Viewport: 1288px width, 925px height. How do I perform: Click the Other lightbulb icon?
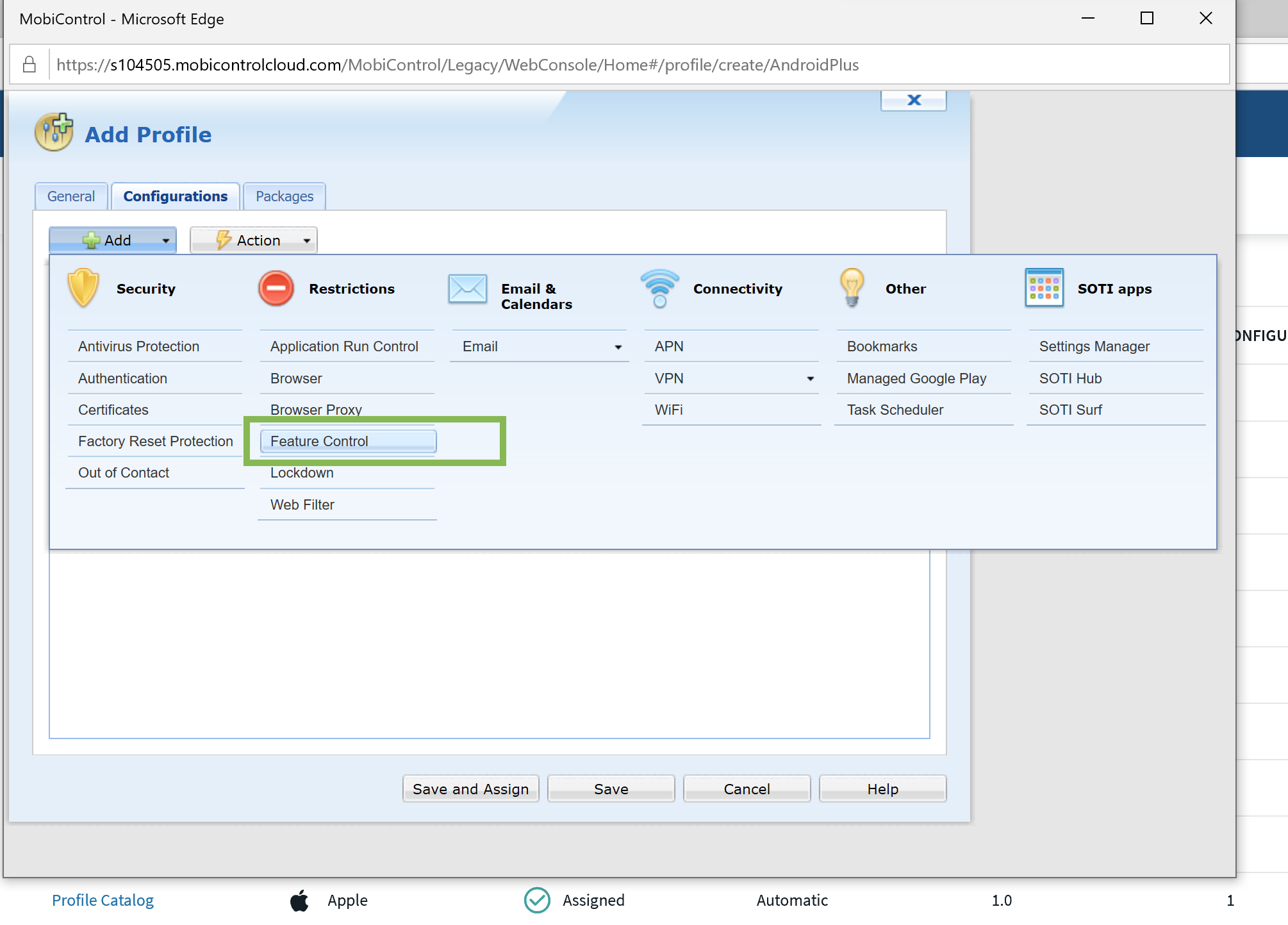[x=852, y=288]
